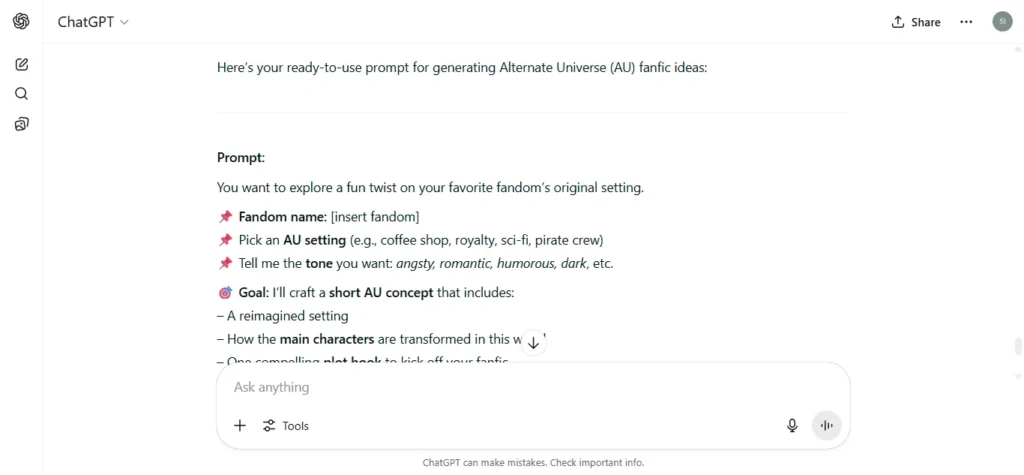The width and height of the screenshot is (1024, 475).
Task: Click the Fandom name bullet line
Action: pos(319,216)
